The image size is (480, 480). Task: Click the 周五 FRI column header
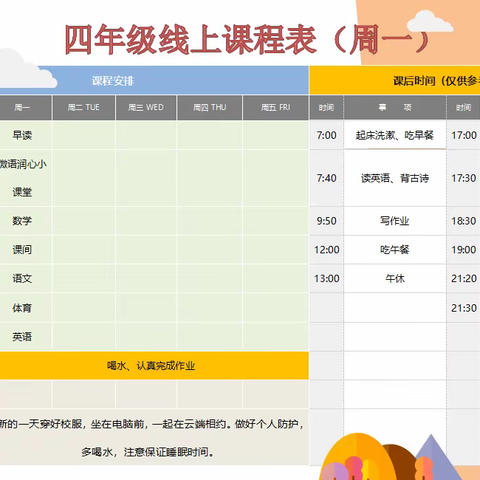pos(276,107)
